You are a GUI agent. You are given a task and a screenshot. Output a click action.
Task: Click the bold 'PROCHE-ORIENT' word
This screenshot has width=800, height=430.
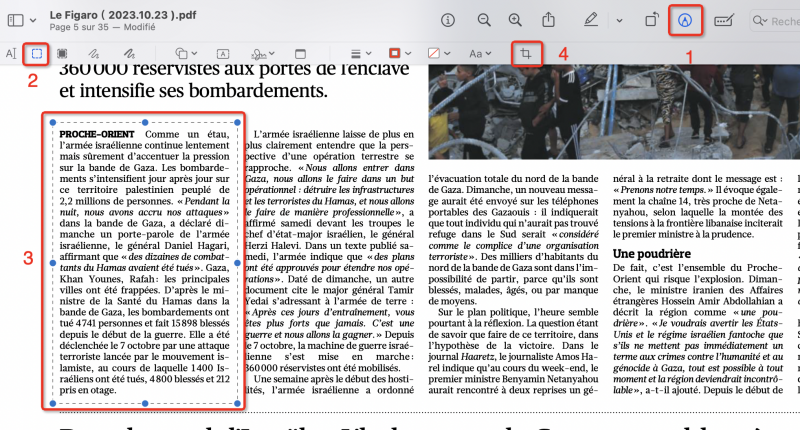coord(97,134)
